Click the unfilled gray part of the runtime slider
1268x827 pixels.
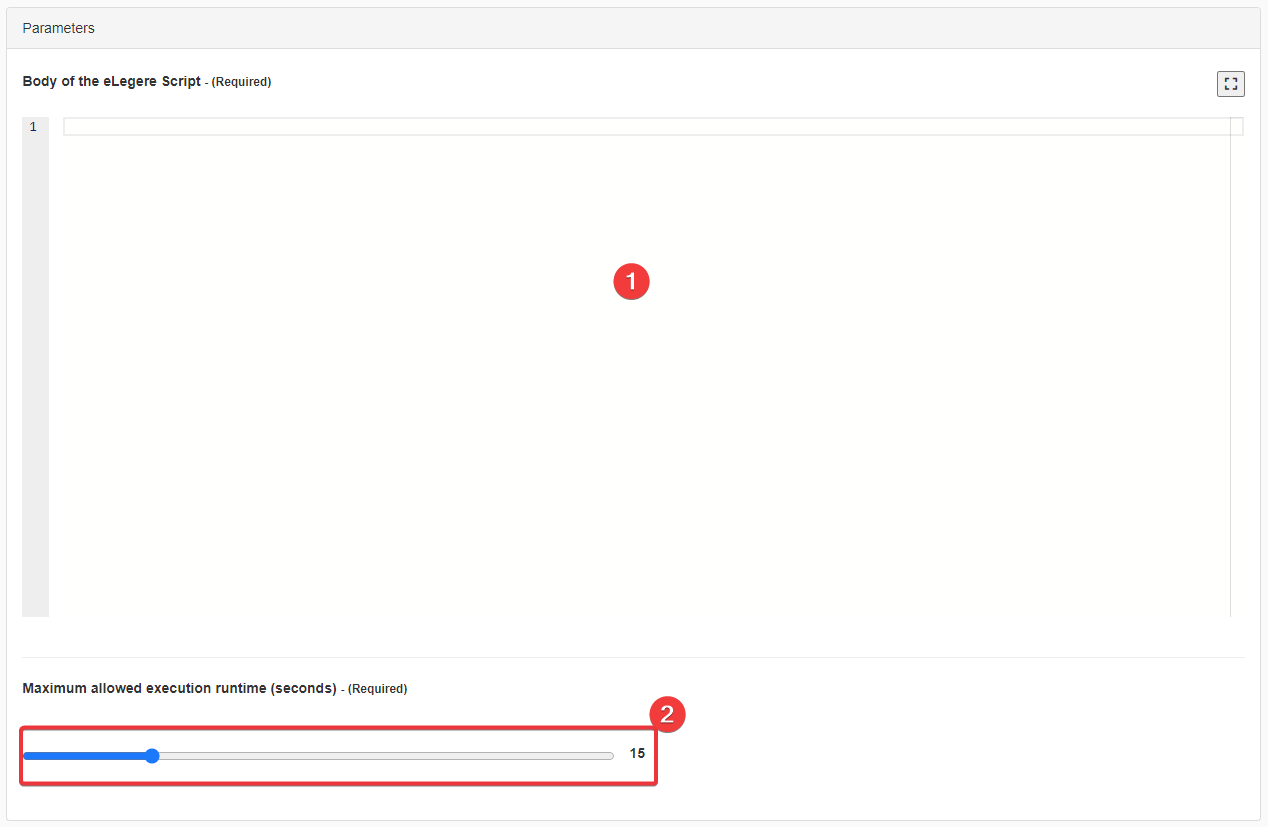tap(400, 756)
